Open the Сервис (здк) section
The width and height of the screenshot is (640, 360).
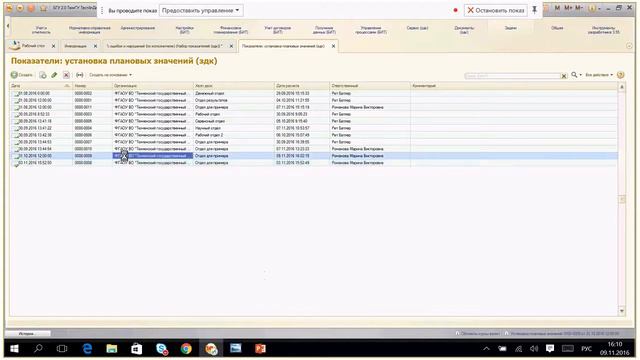pyautogui.click(x=417, y=28)
